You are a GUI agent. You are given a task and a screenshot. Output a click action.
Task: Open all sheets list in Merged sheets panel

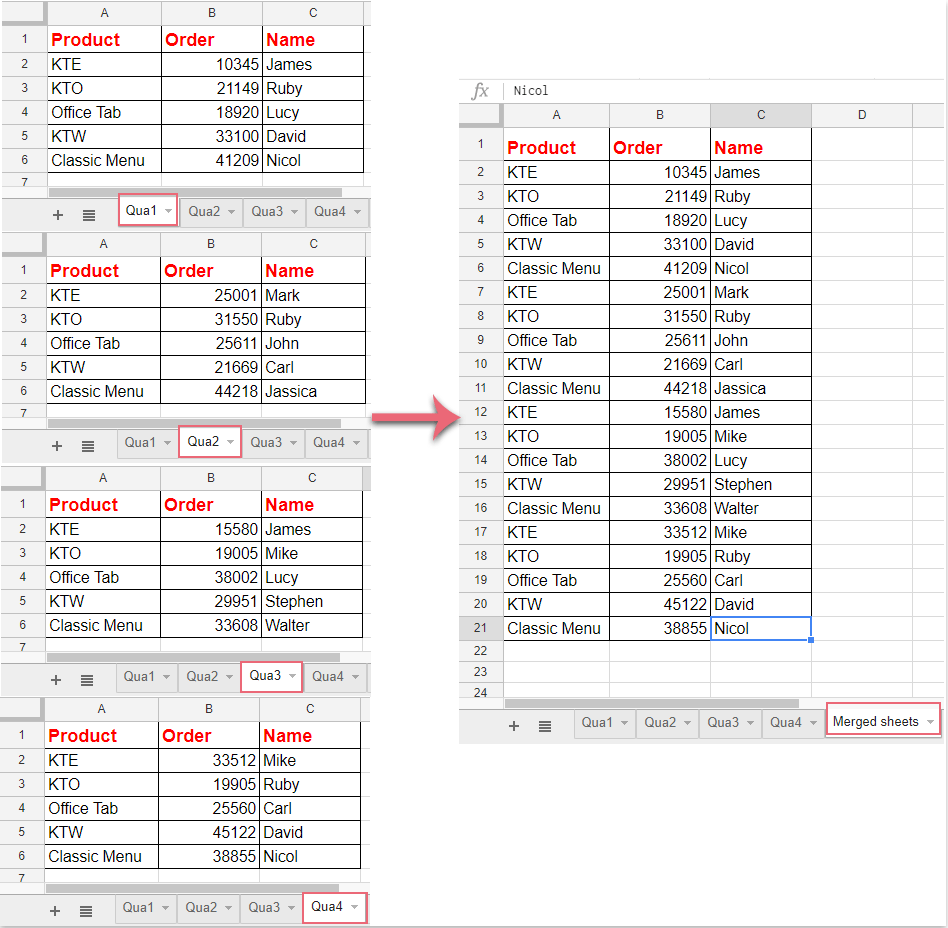tap(545, 726)
